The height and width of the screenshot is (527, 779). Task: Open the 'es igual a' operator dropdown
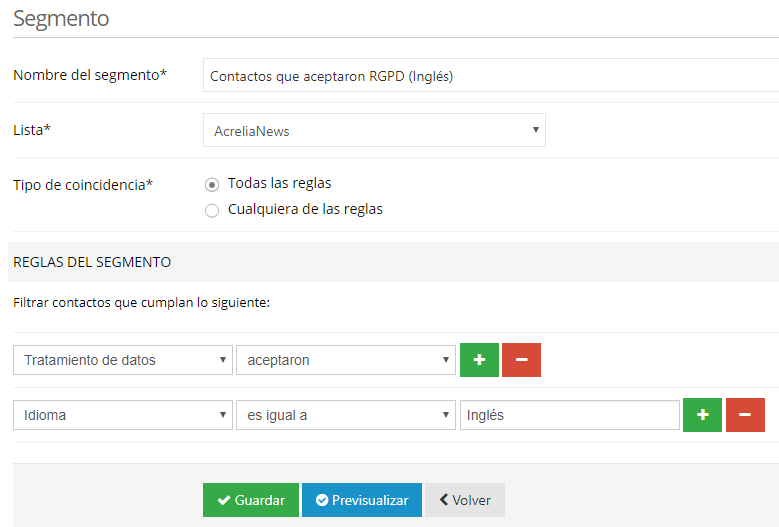pos(346,415)
